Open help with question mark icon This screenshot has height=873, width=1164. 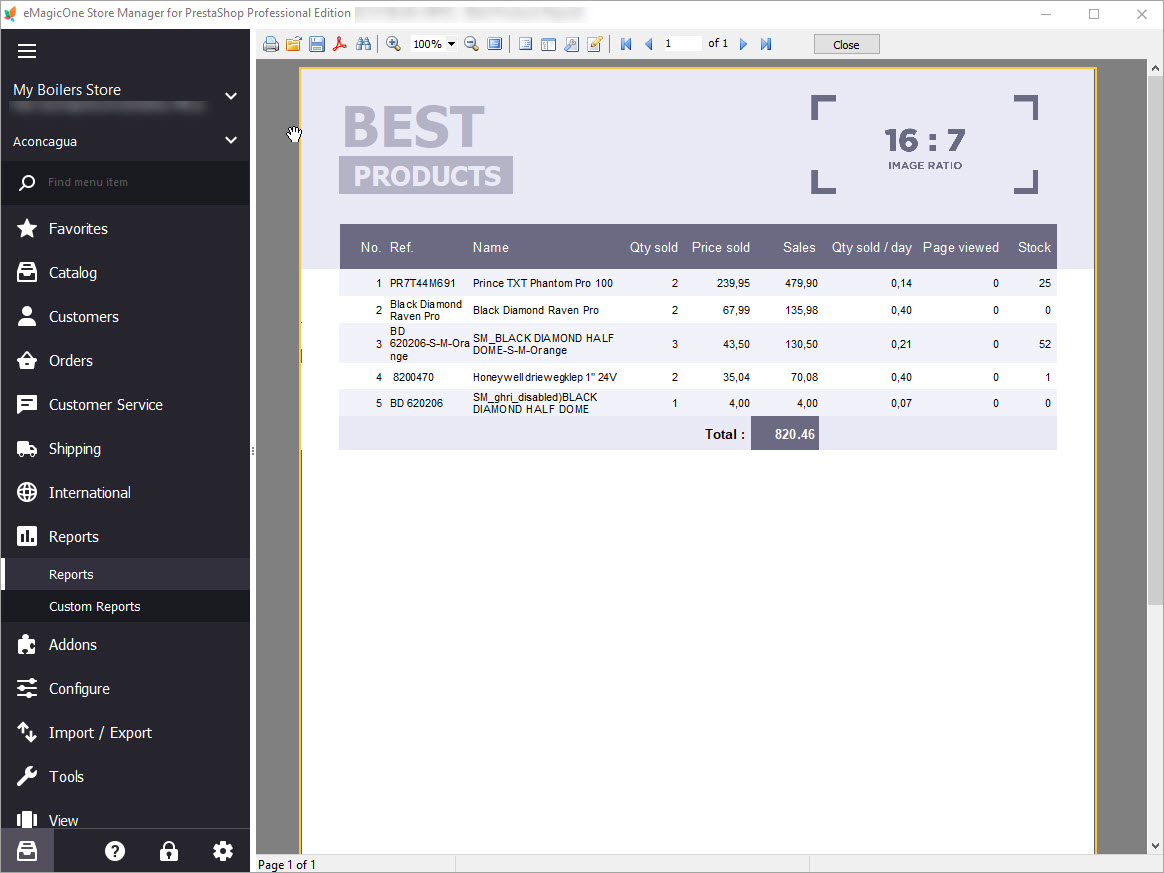(x=115, y=851)
